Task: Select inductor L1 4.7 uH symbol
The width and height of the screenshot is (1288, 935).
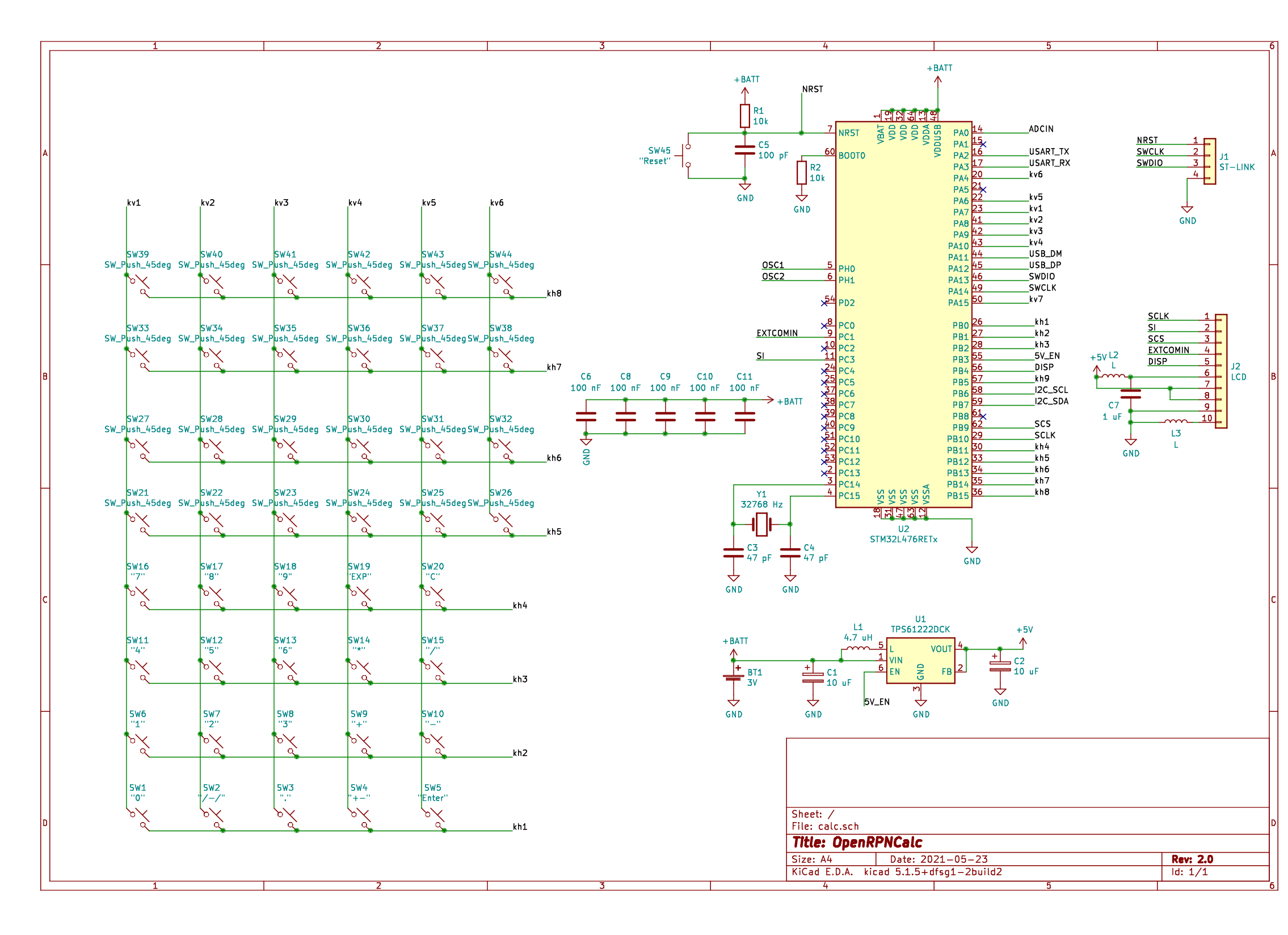Action: click(858, 648)
